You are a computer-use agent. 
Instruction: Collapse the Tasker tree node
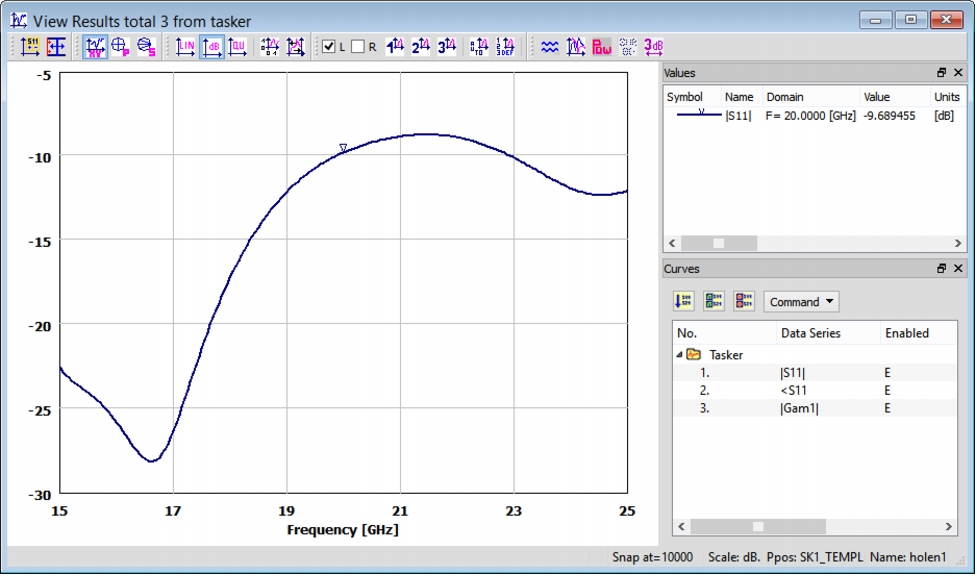tap(679, 355)
